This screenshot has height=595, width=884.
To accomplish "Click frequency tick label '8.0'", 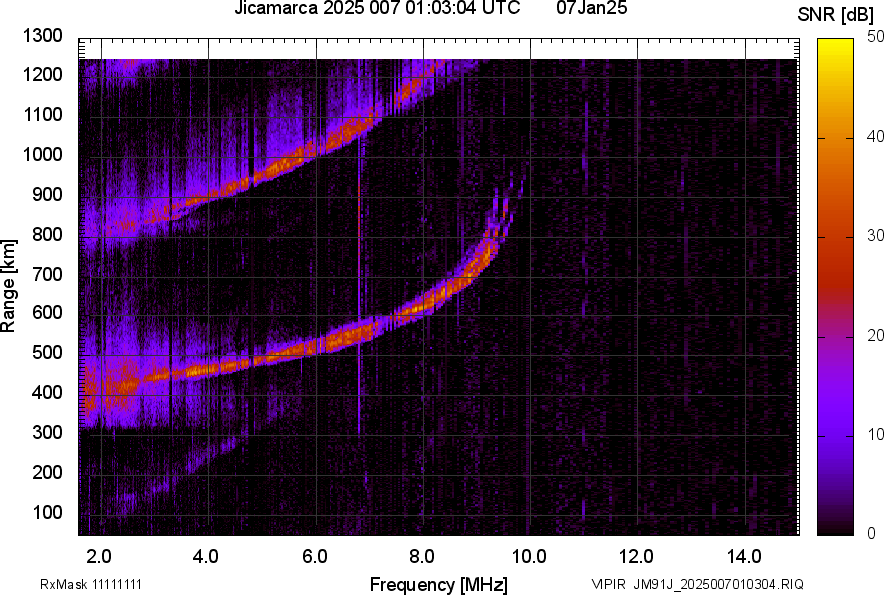I will coord(422,557).
